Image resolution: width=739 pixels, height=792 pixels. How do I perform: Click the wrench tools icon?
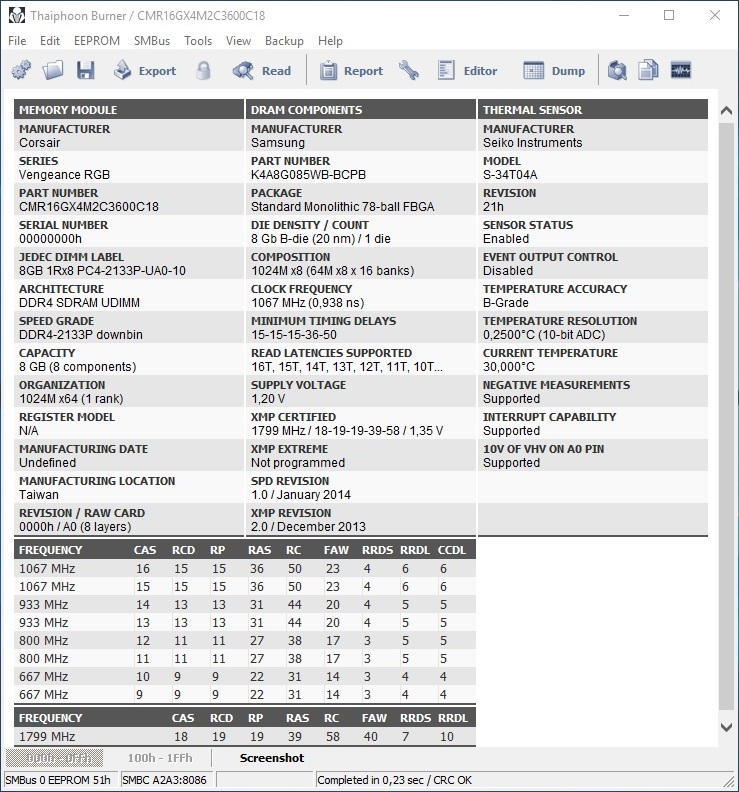tap(409, 70)
